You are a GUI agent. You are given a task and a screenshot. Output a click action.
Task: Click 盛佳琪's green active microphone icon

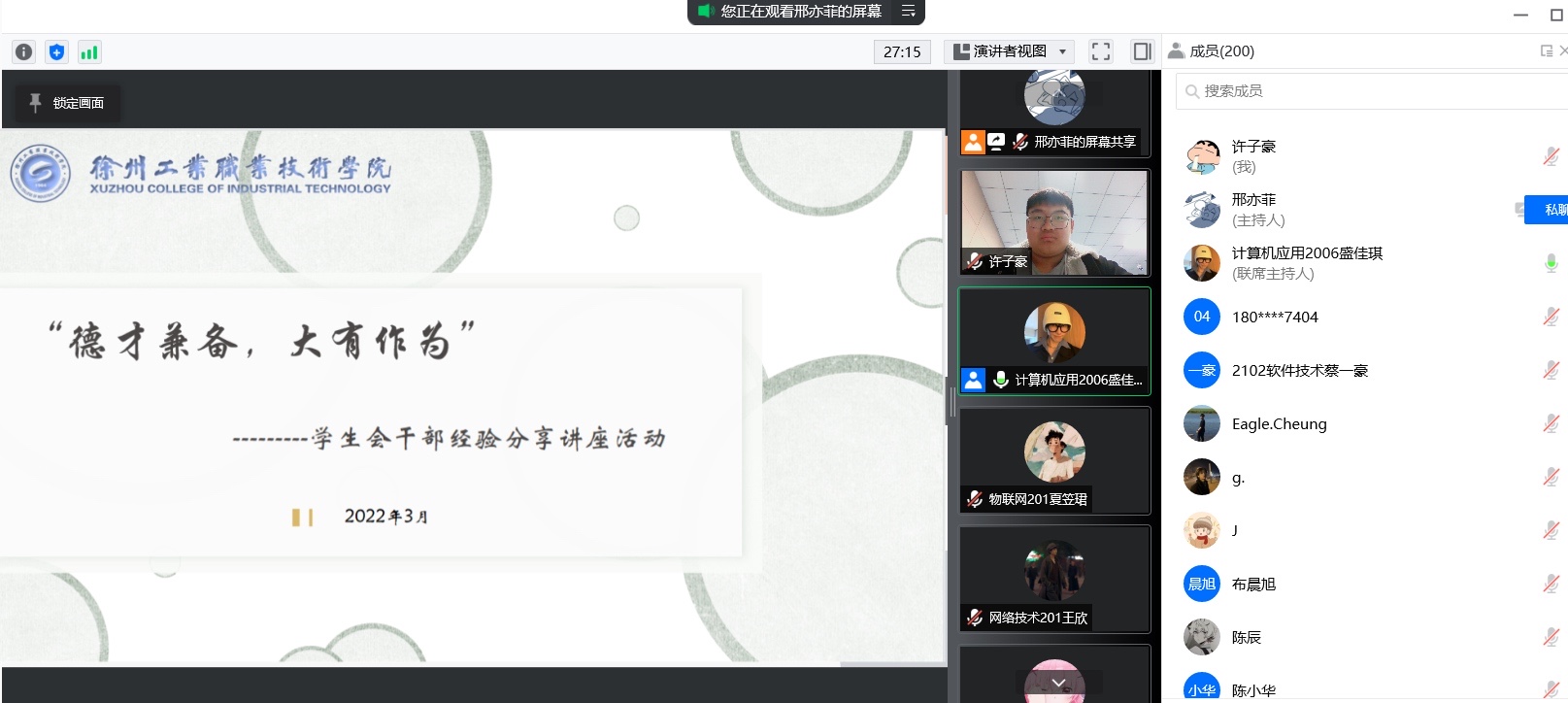[1551, 263]
